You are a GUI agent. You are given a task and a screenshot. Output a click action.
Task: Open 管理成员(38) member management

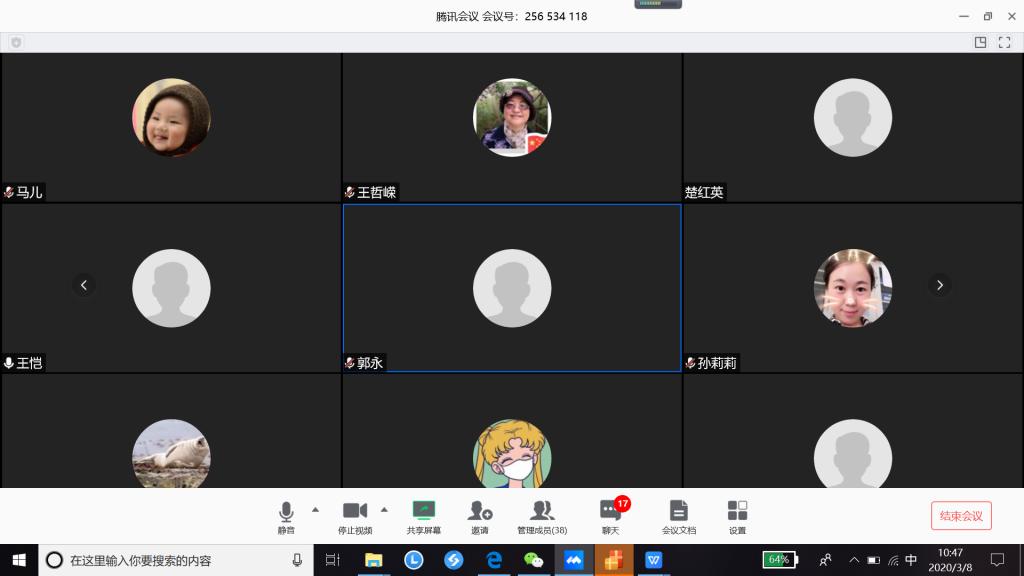542,516
